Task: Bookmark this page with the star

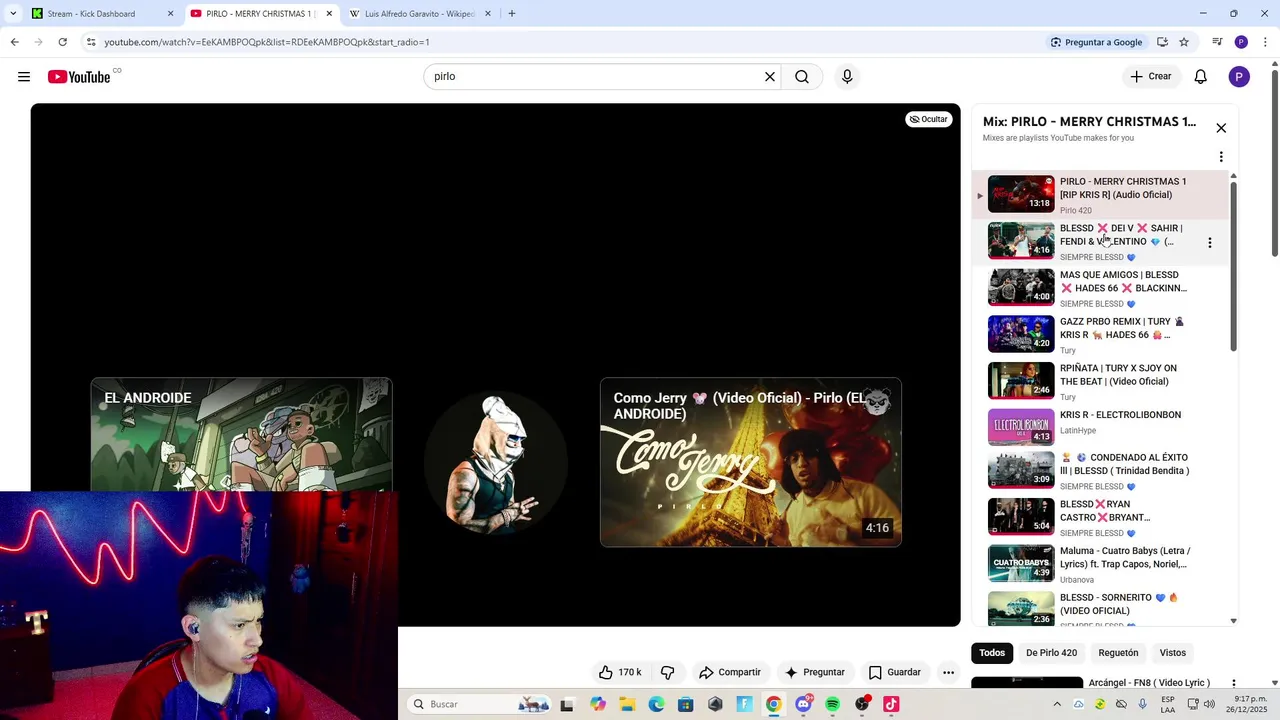Action: point(1184,42)
